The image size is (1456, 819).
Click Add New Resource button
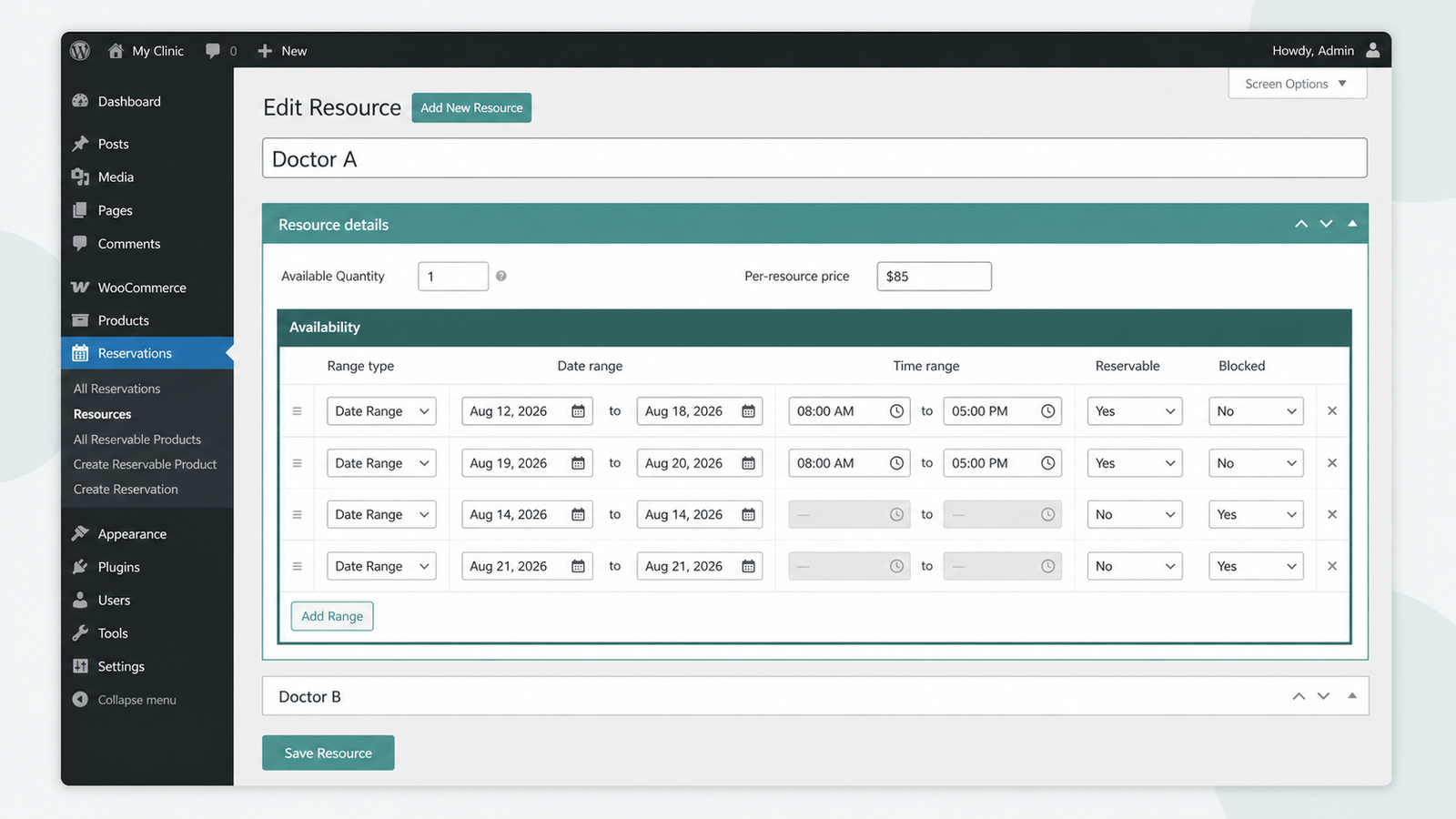(471, 107)
